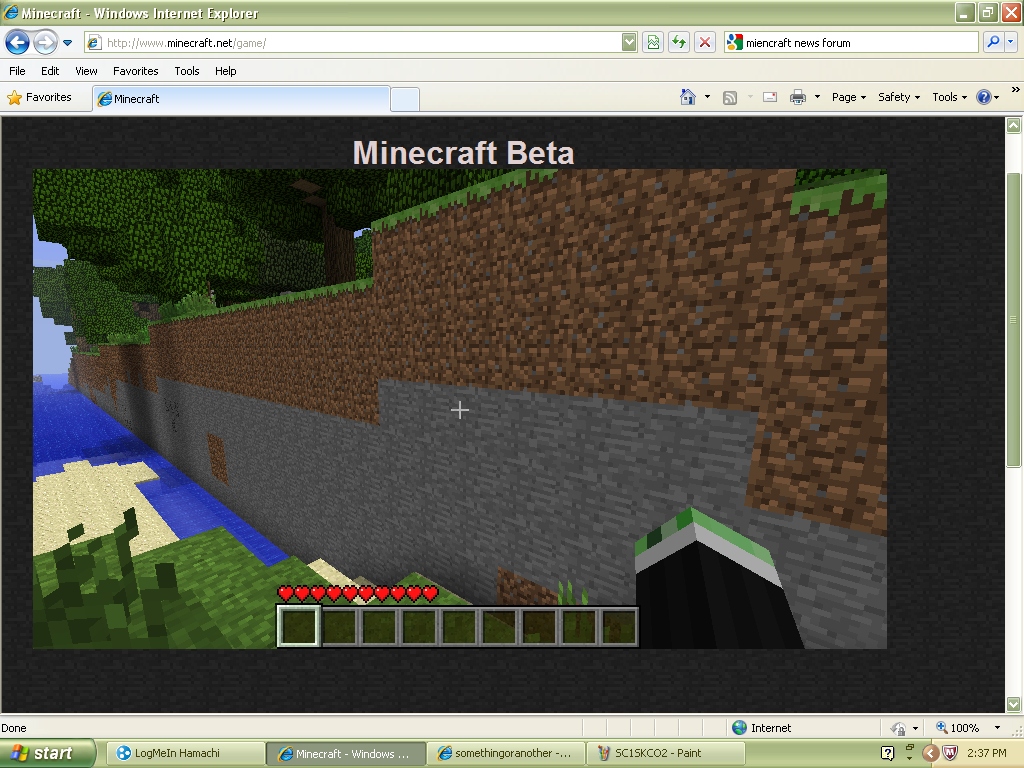Viewport: 1024px width, 768px height.
Task: Open a new blank tab
Action: pos(405,99)
